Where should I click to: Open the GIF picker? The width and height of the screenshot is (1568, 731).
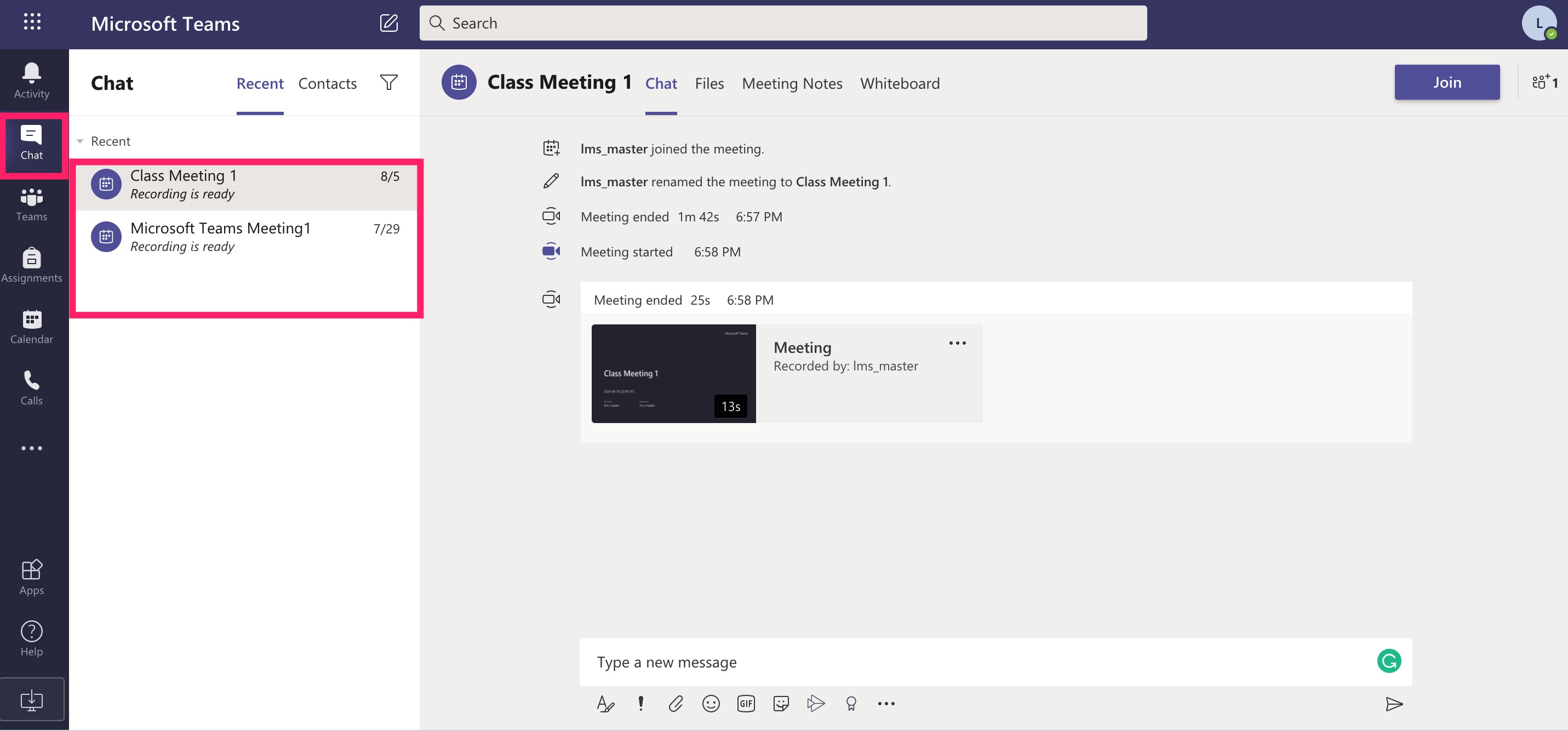[x=746, y=704]
